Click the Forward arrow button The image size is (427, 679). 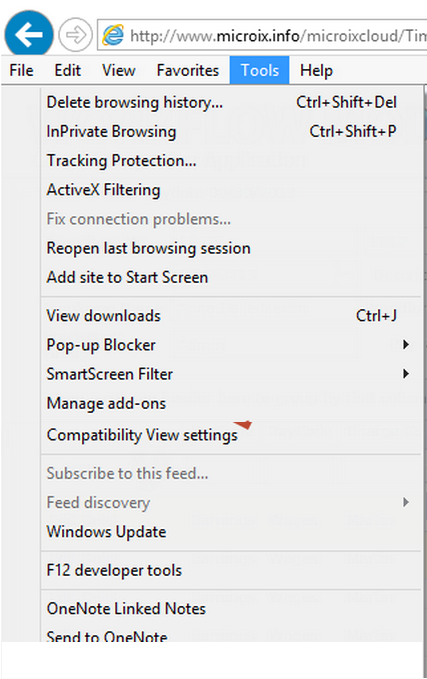[x=75, y=35]
